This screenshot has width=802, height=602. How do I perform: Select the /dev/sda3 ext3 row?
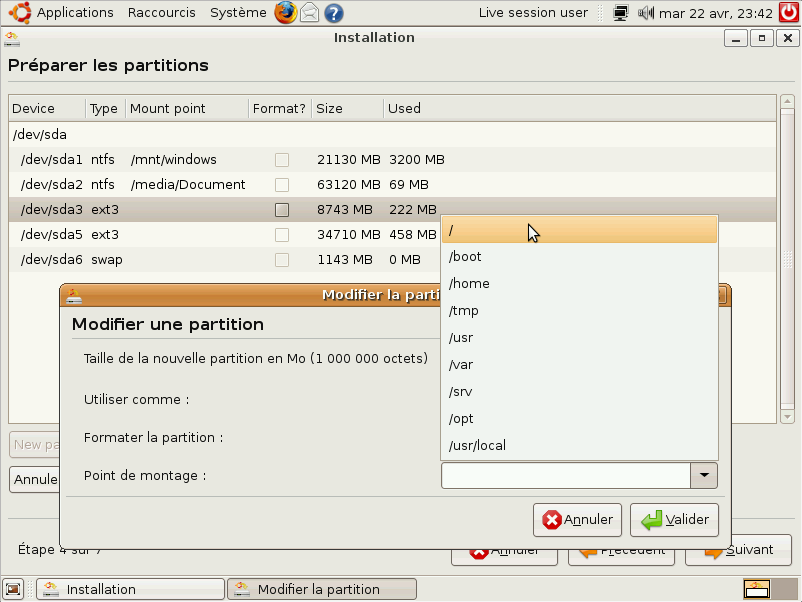392,210
